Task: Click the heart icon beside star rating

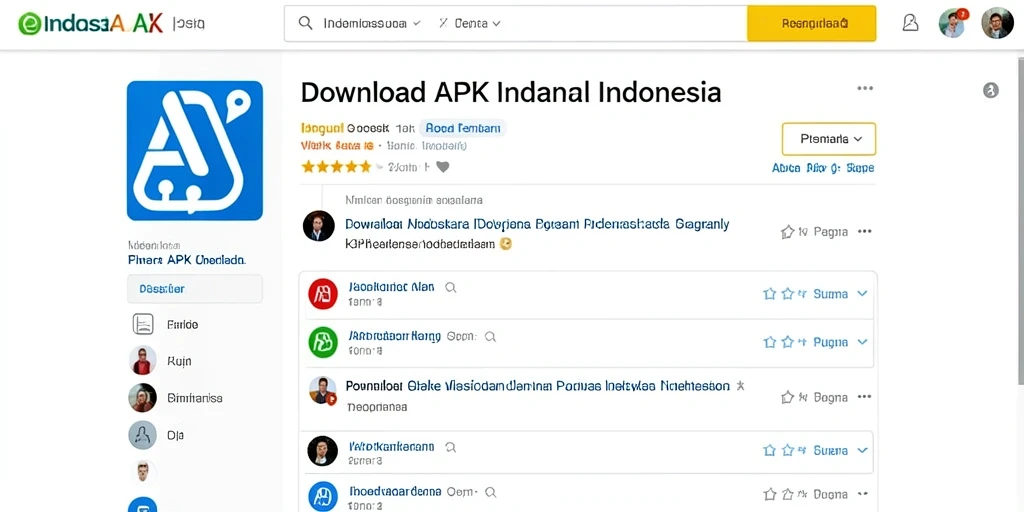Action: coord(443,167)
